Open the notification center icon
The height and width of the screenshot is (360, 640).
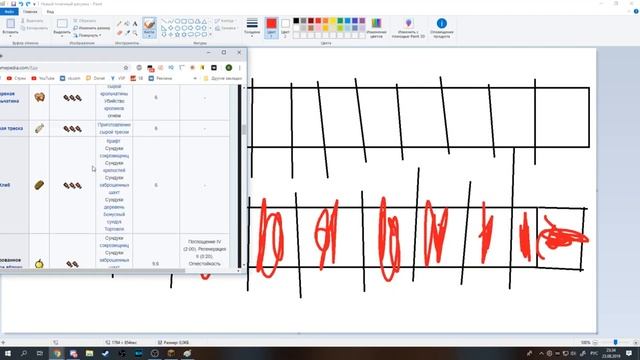(629, 353)
